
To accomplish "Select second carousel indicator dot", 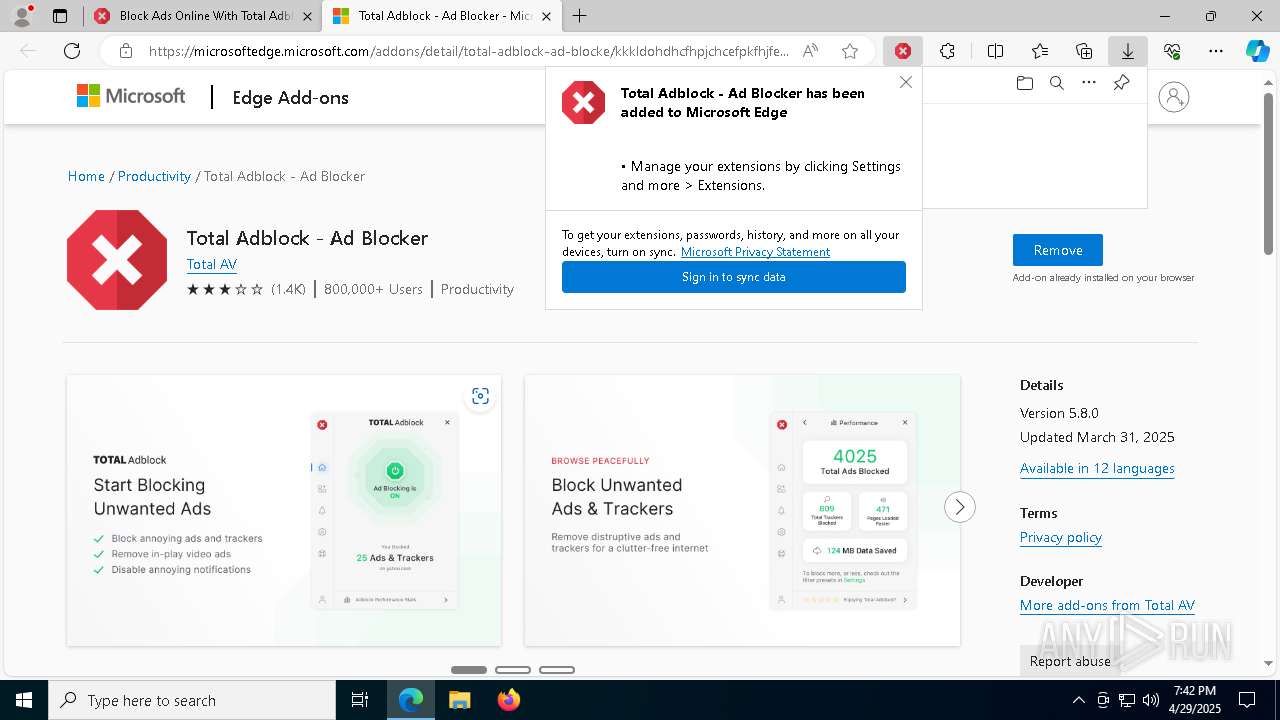I will [513, 670].
